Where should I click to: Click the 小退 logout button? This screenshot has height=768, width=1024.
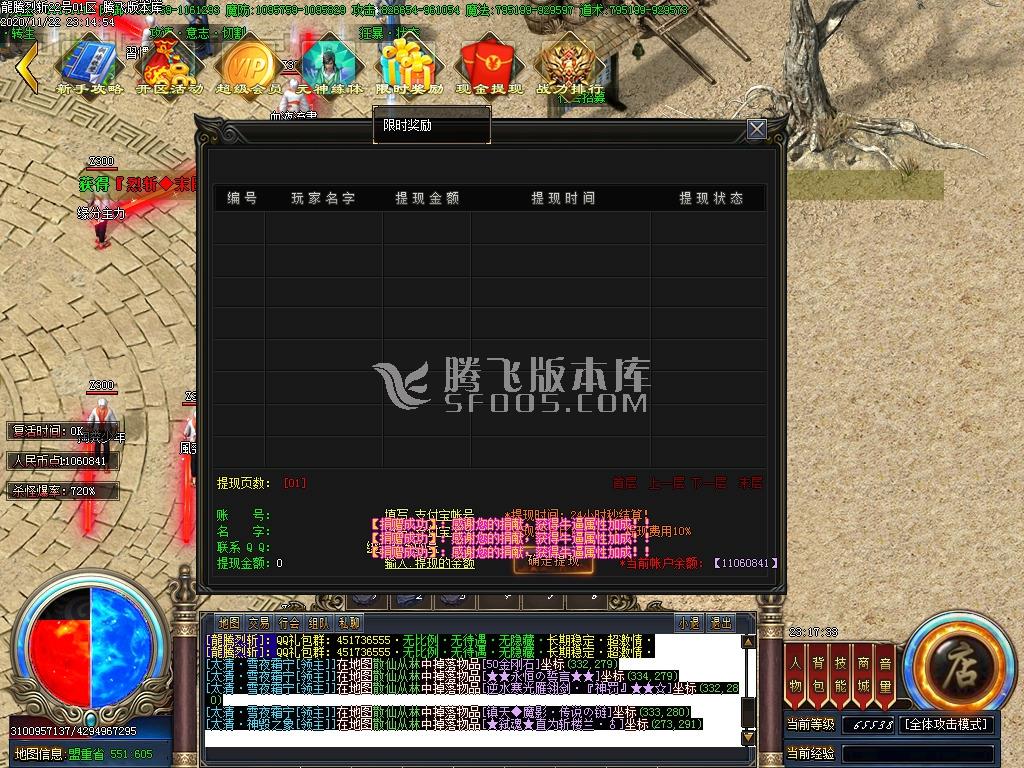click(x=688, y=623)
